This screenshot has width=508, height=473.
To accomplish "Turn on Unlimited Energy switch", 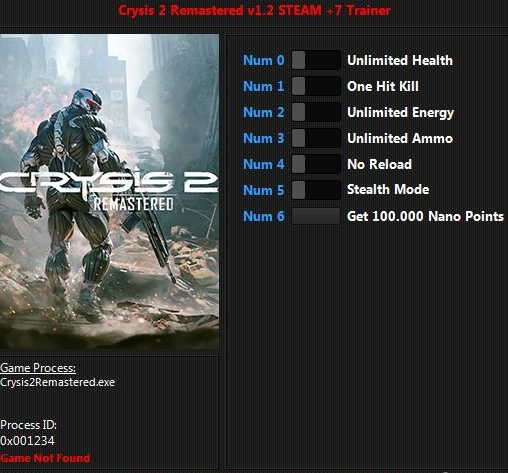I will point(316,112).
